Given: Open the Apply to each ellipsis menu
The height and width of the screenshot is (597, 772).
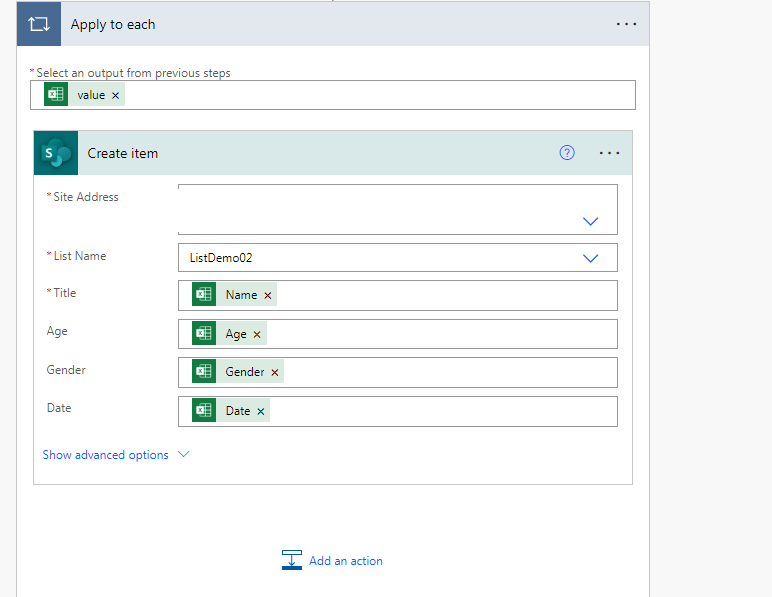Looking at the screenshot, I should click(x=626, y=24).
